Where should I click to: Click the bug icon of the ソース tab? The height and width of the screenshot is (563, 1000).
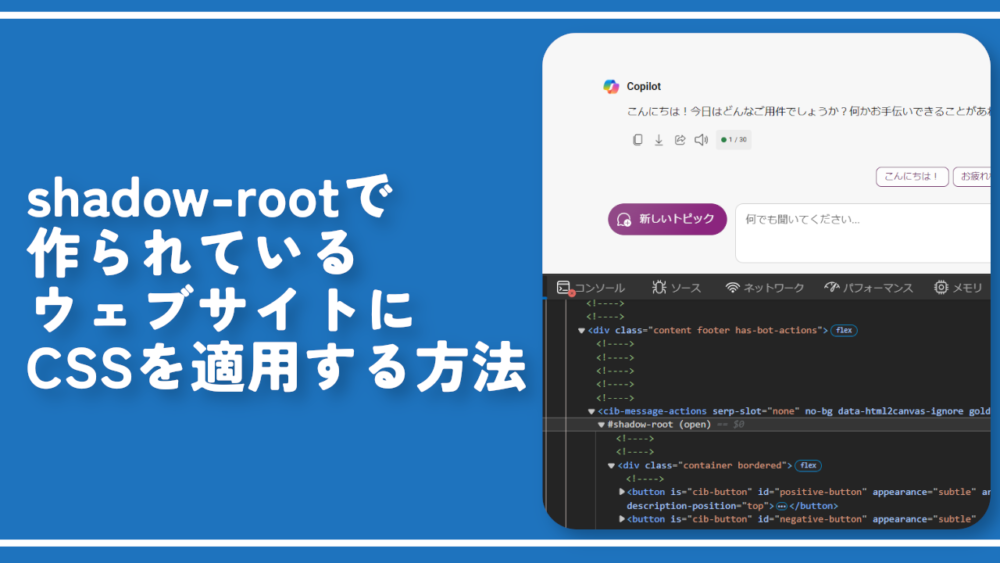click(x=659, y=288)
